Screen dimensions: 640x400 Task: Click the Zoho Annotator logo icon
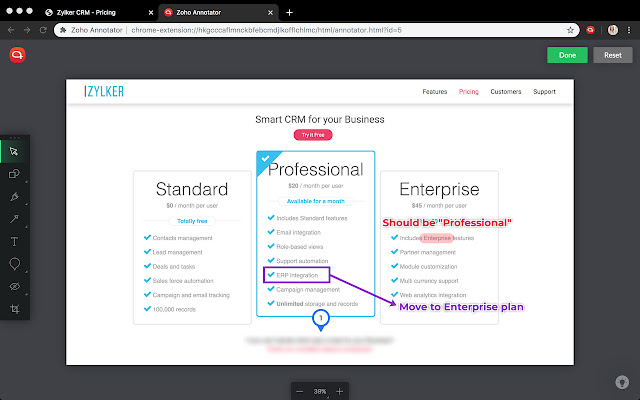(17, 55)
